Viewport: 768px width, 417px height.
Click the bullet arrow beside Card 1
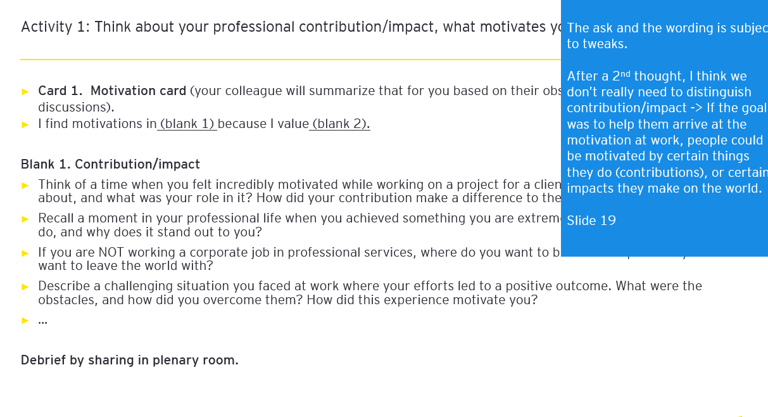25,92
